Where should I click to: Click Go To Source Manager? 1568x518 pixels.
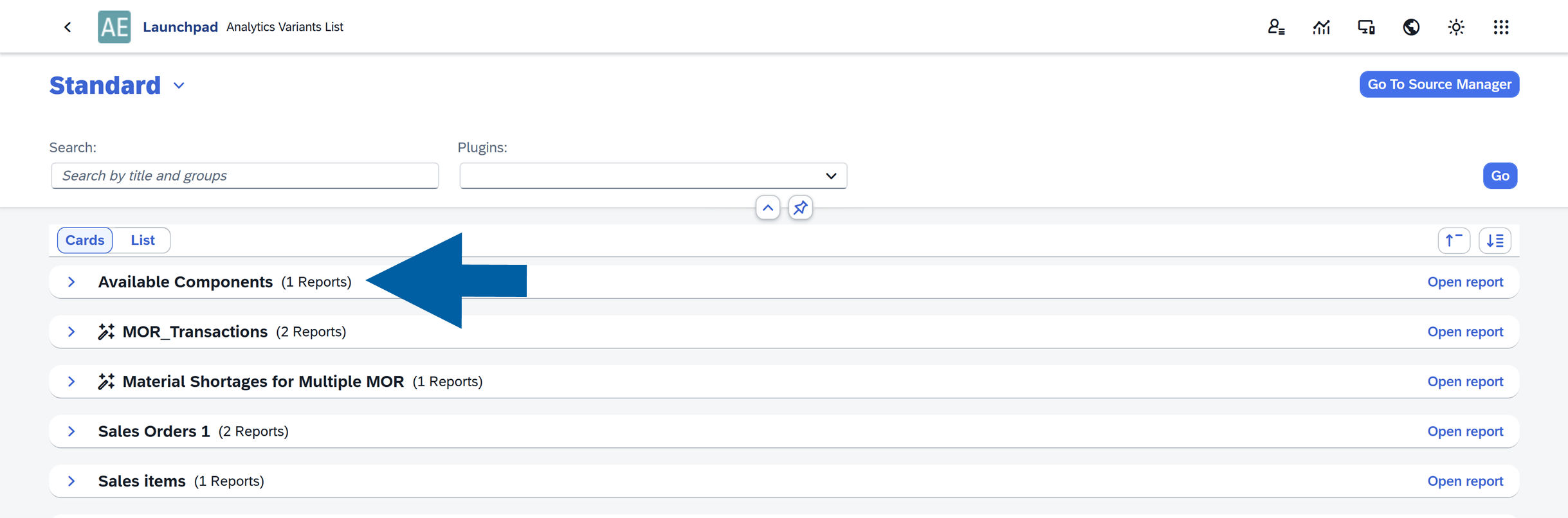pyautogui.click(x=1439, y=84)
